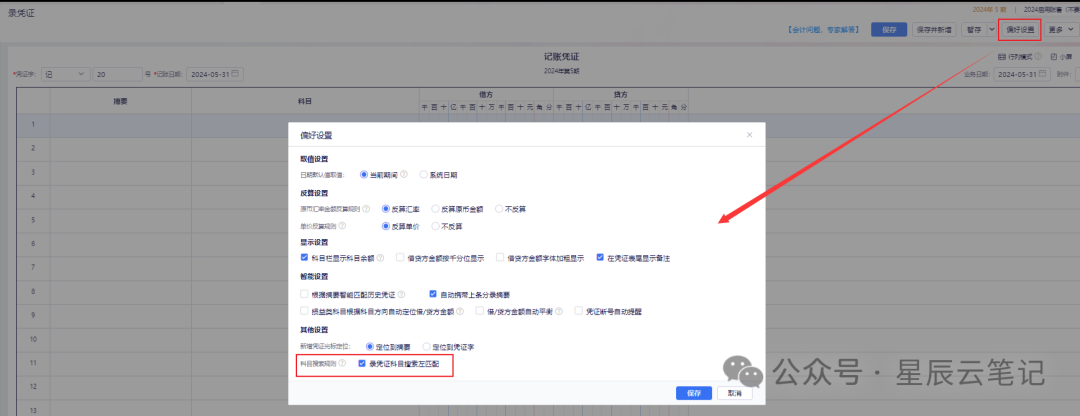
Task: Click help icon beside 单价反算规则
Action: click(342, 225)
